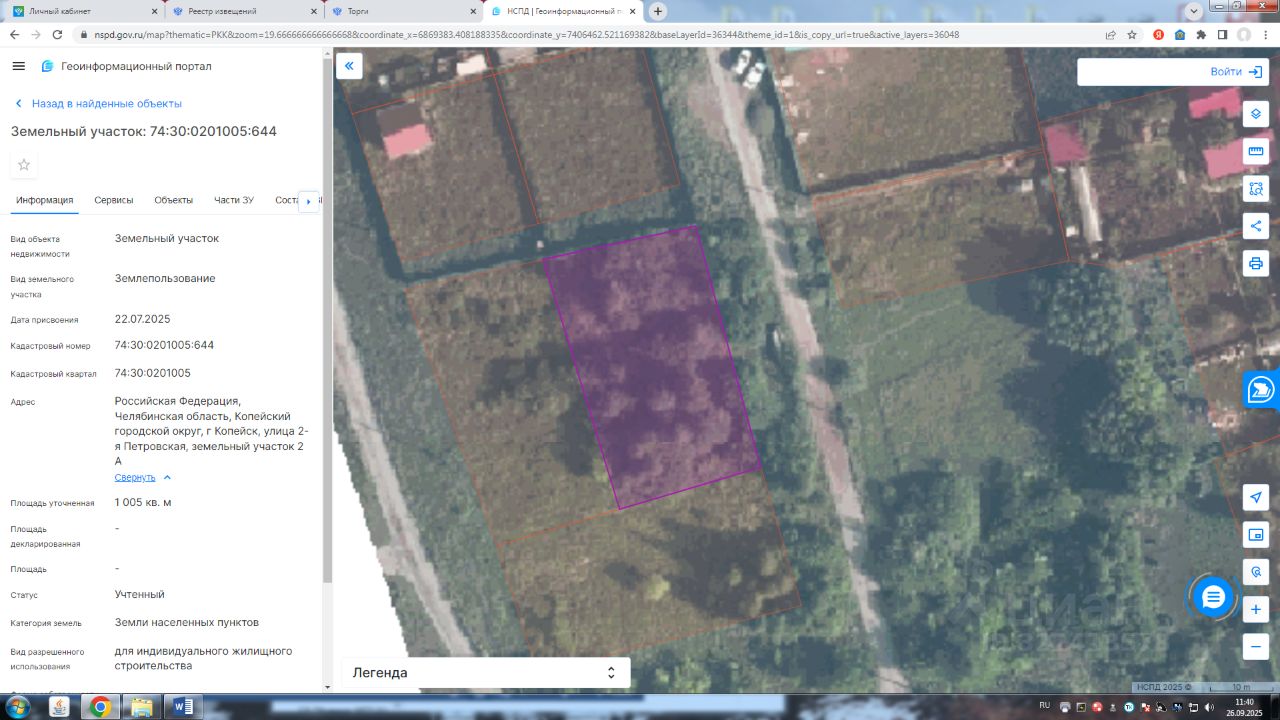1280x720 pixels.
Task: Click the side panel vertical scrollbar
Action: pos(327,320)
